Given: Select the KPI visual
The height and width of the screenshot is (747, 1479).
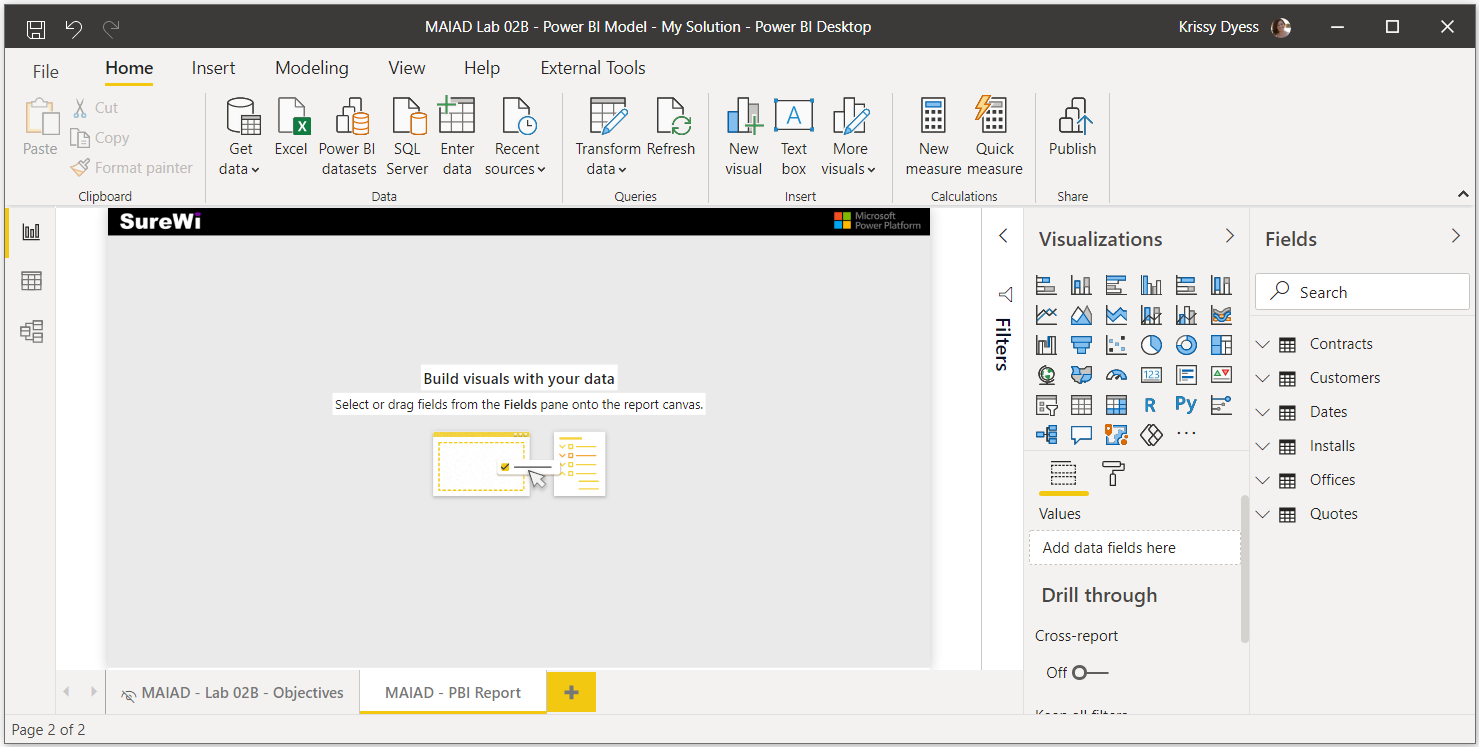Looking at the screenshot, I should click(x=1221, y=375).
